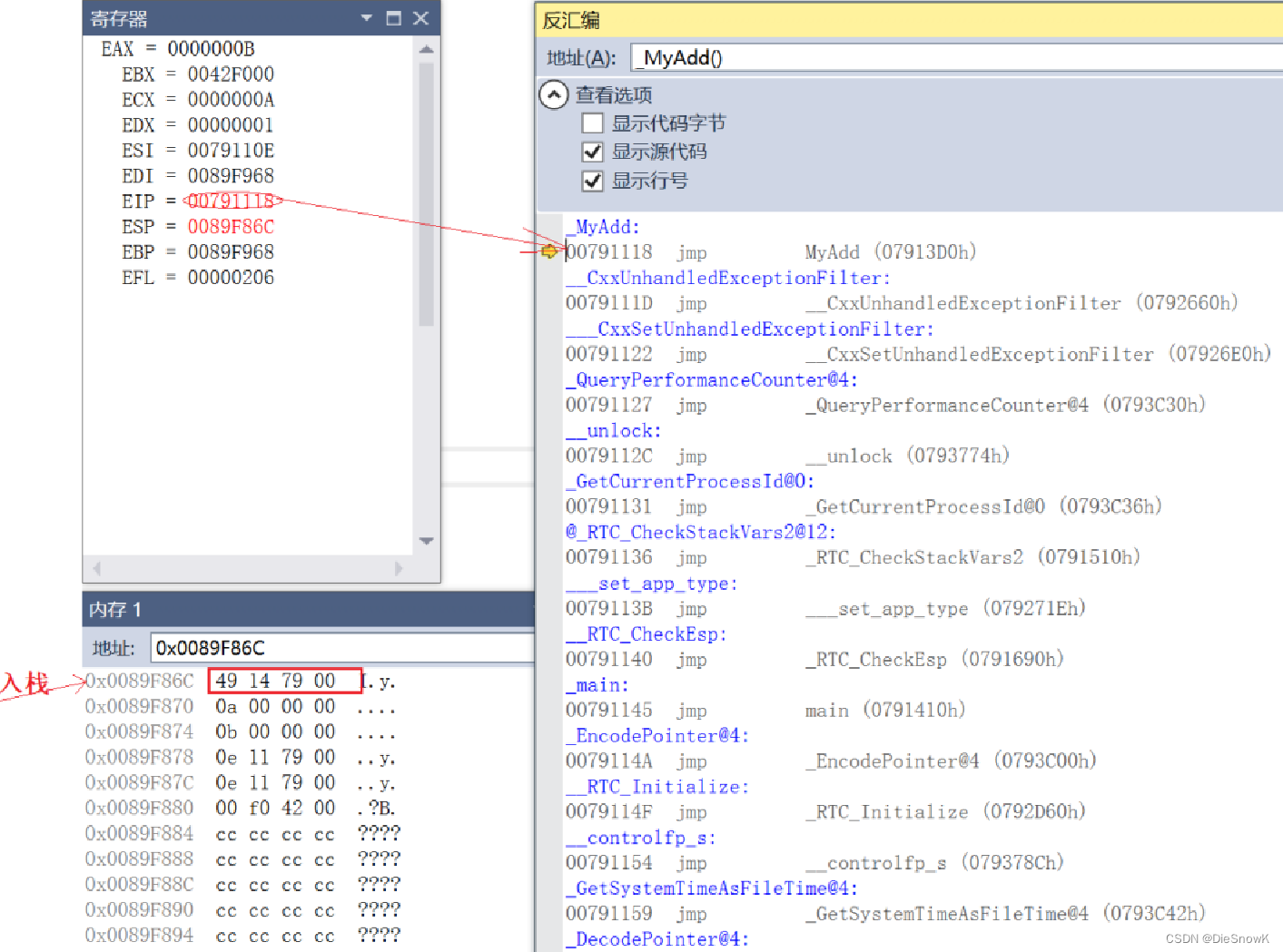Click disassembly line at address 0079114A
1283x952 pixels.
coord(831,761)
